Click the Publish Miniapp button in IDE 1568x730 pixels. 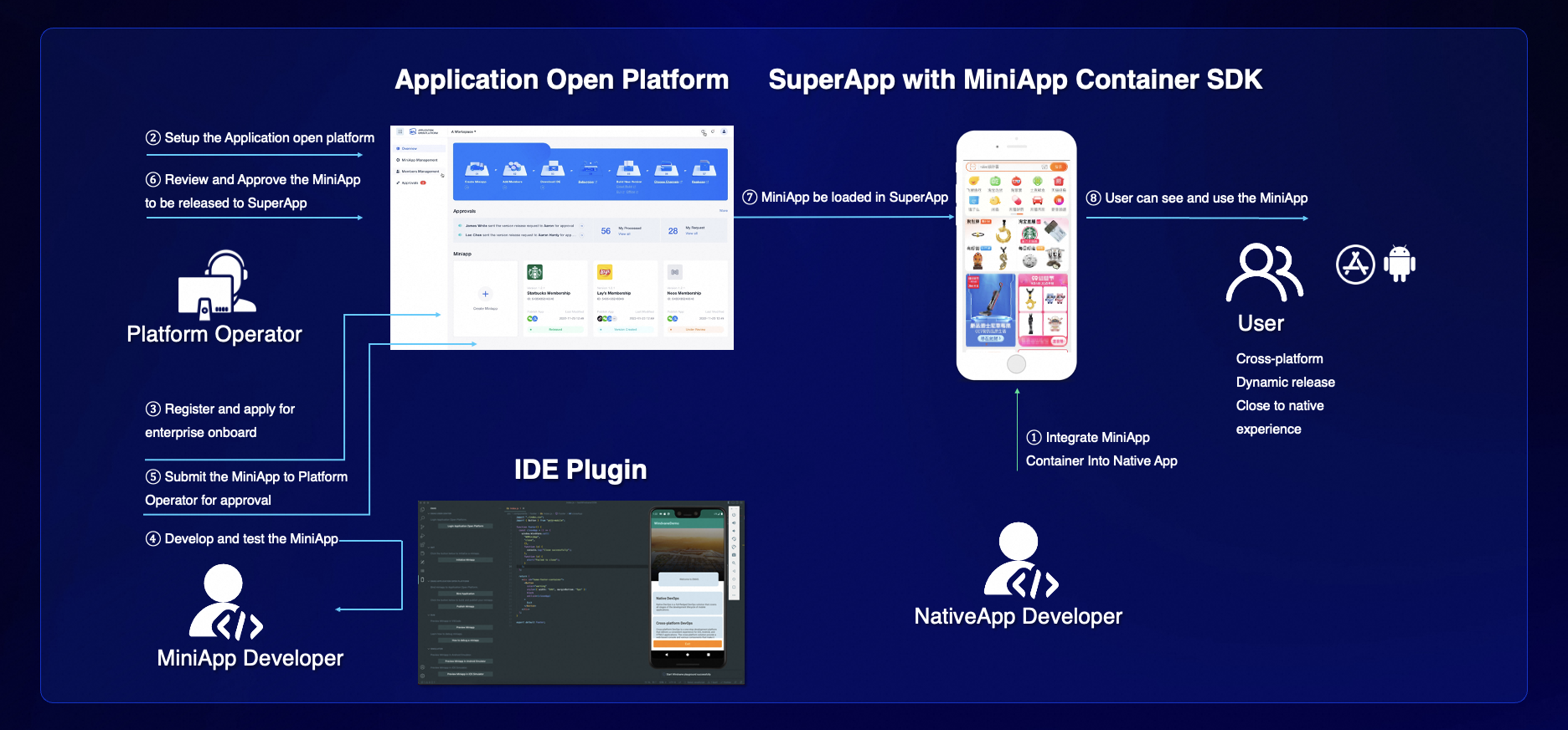466,606
